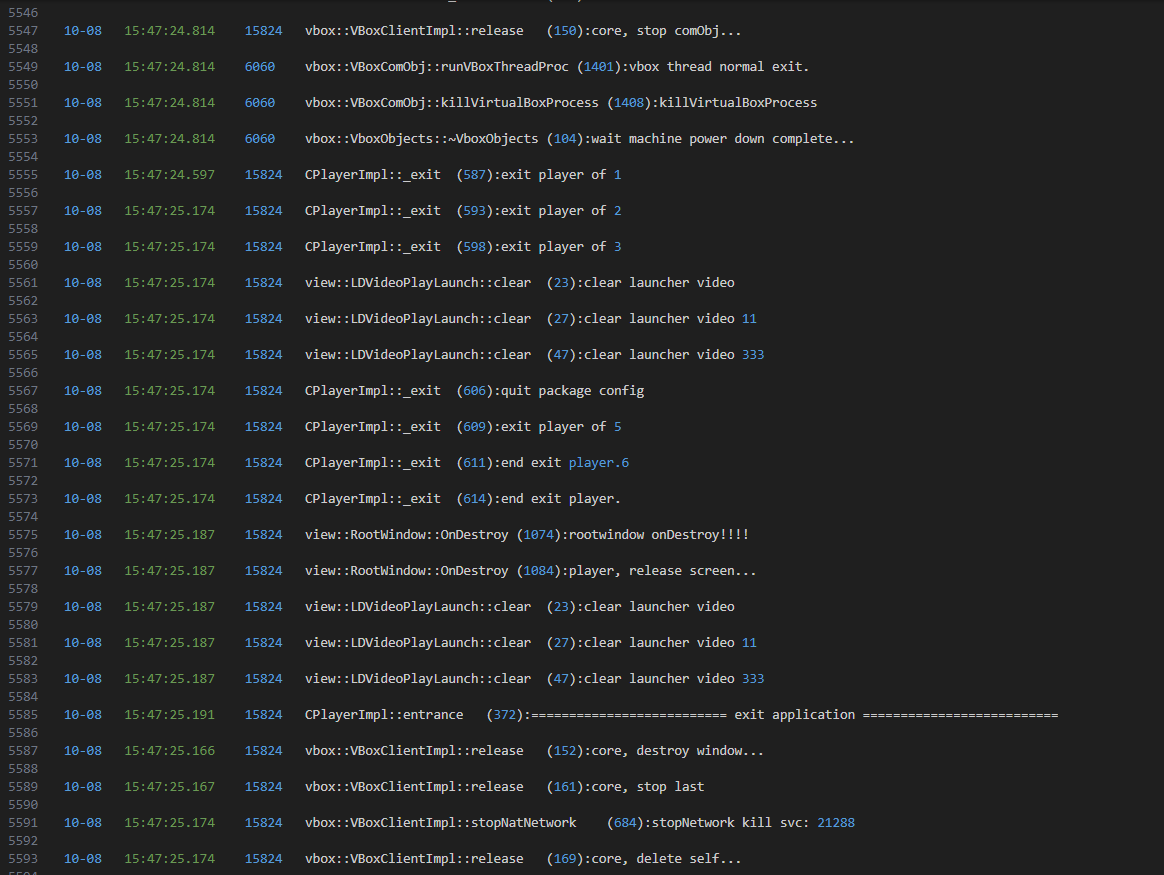Click 'CPlayerImpl::entrance' function name
This screenshot has width=1164, height=875.
[384, 715]
